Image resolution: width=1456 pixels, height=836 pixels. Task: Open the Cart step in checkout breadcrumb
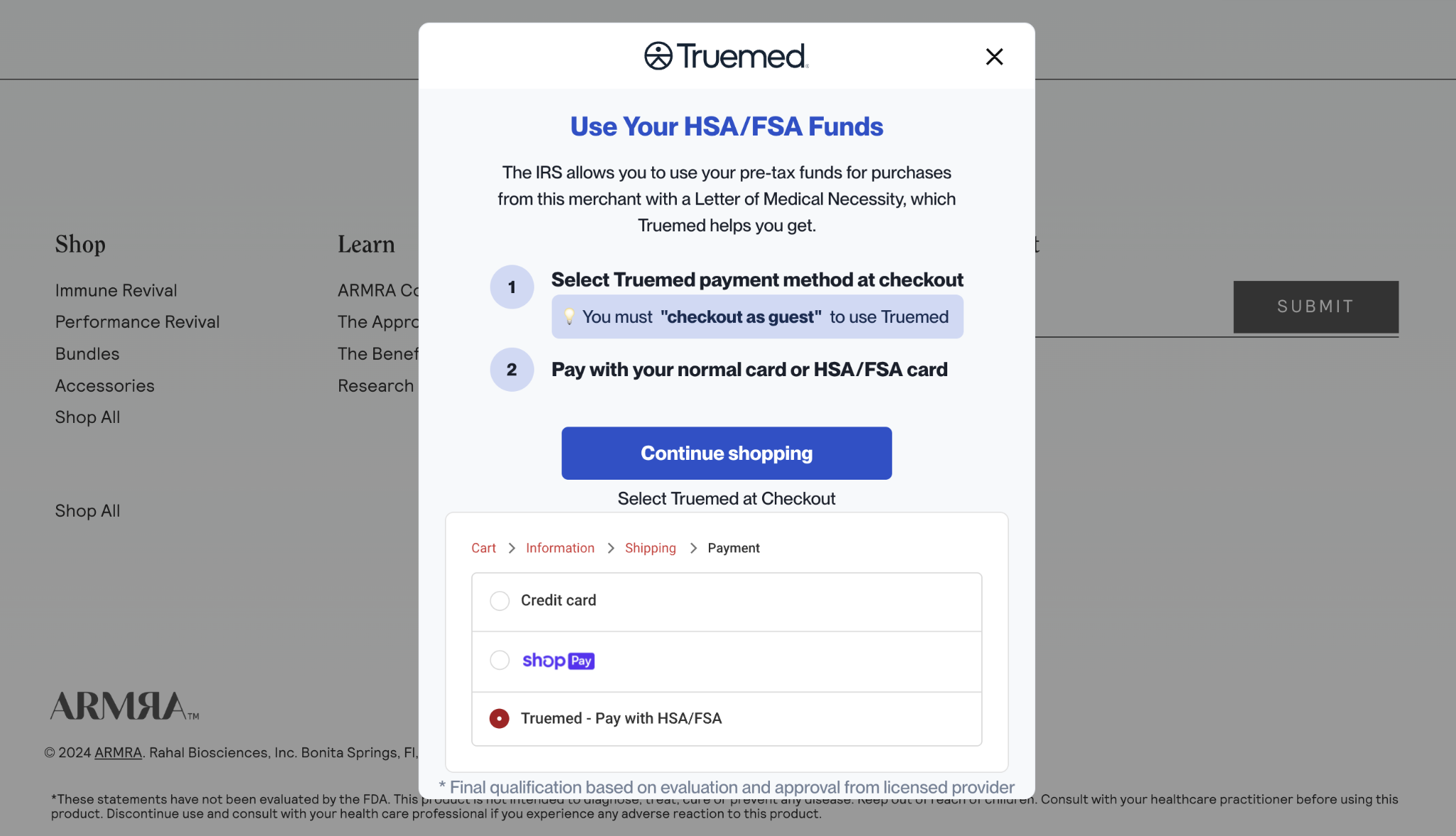click(483, 548)
